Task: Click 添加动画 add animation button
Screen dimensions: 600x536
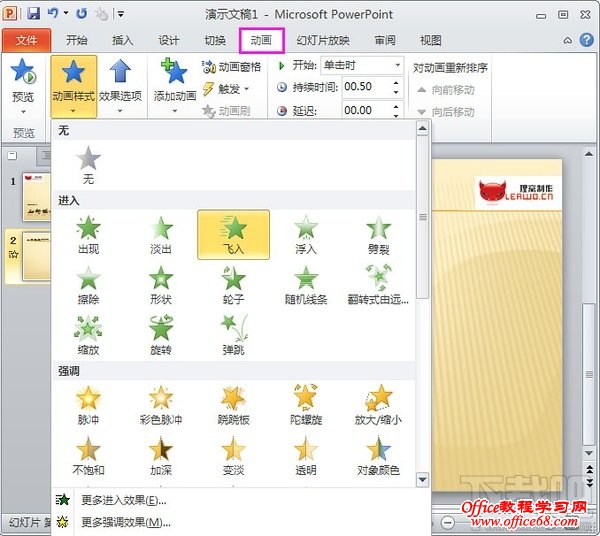Action: [x=175, y=86]
